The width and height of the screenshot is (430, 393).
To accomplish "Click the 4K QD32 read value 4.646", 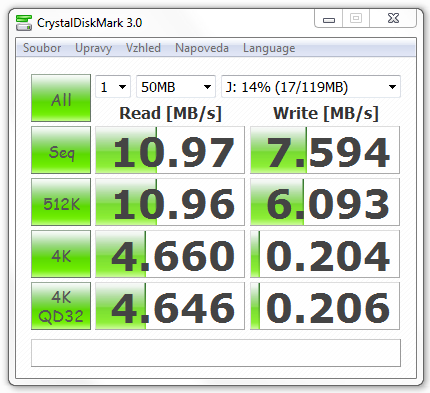I will 170,306.
